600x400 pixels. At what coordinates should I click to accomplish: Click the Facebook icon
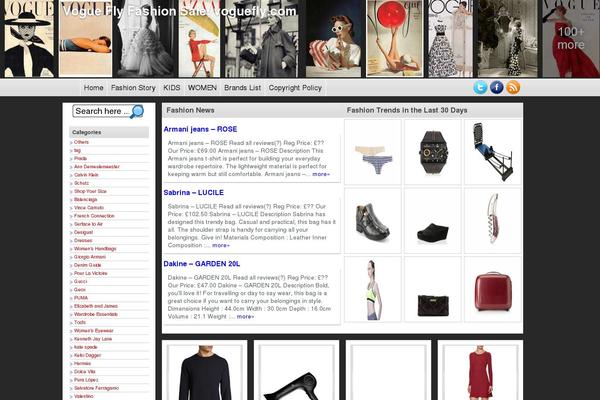[x=497, y=87]
